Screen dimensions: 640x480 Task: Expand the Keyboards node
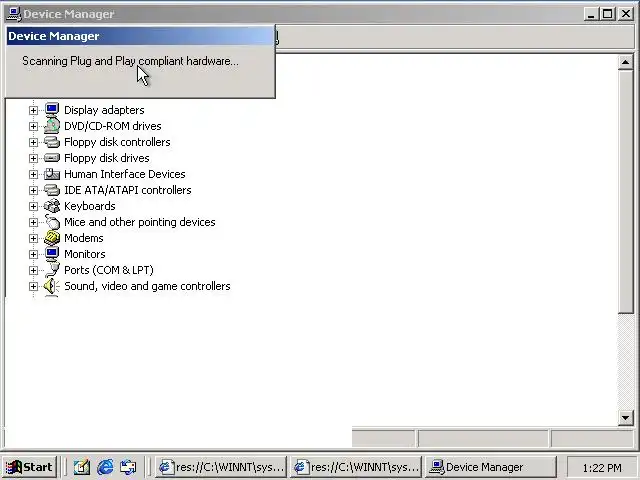[x=33, y=206]
